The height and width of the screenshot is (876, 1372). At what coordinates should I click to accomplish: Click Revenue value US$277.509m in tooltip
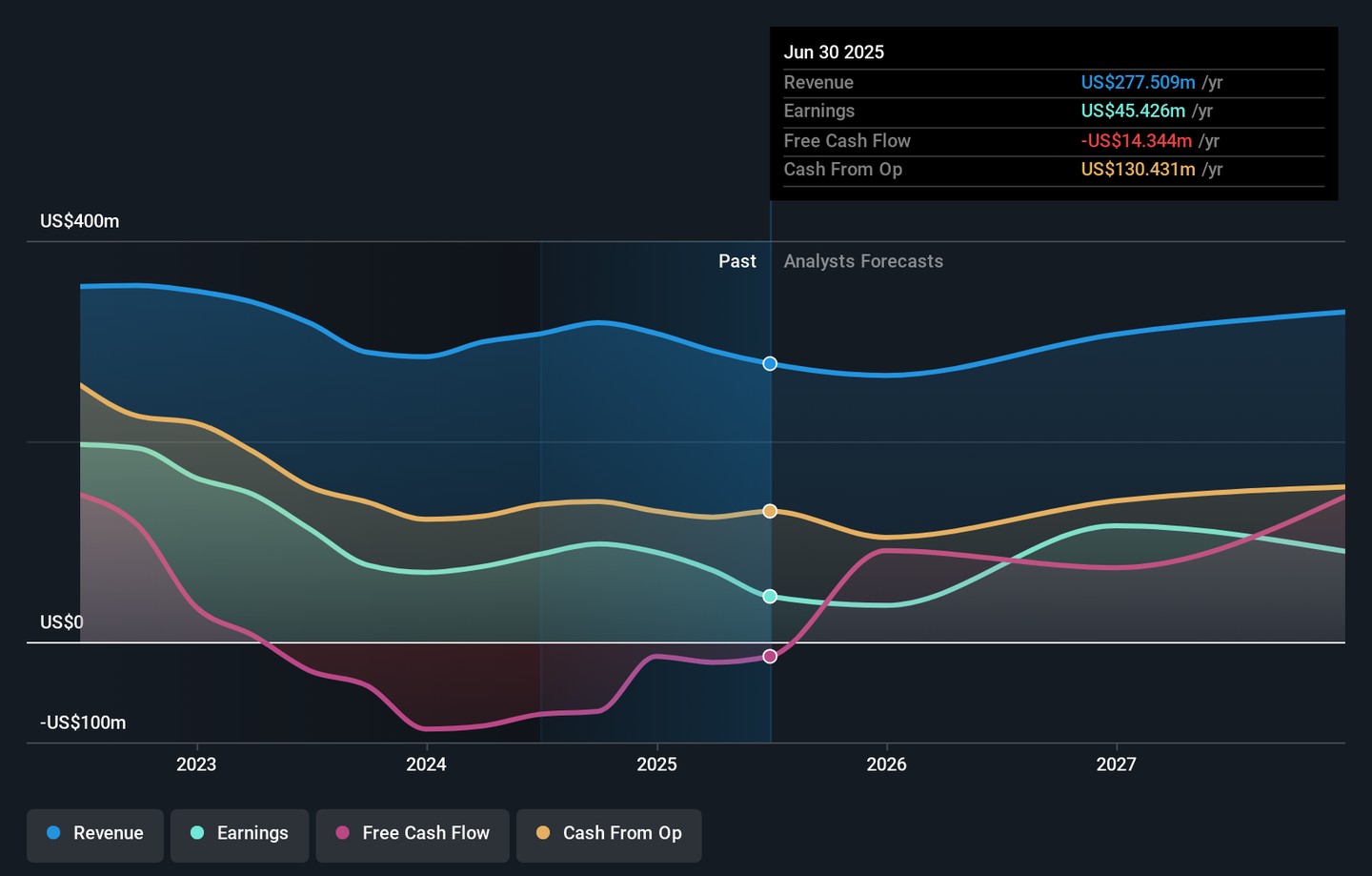1138,83
